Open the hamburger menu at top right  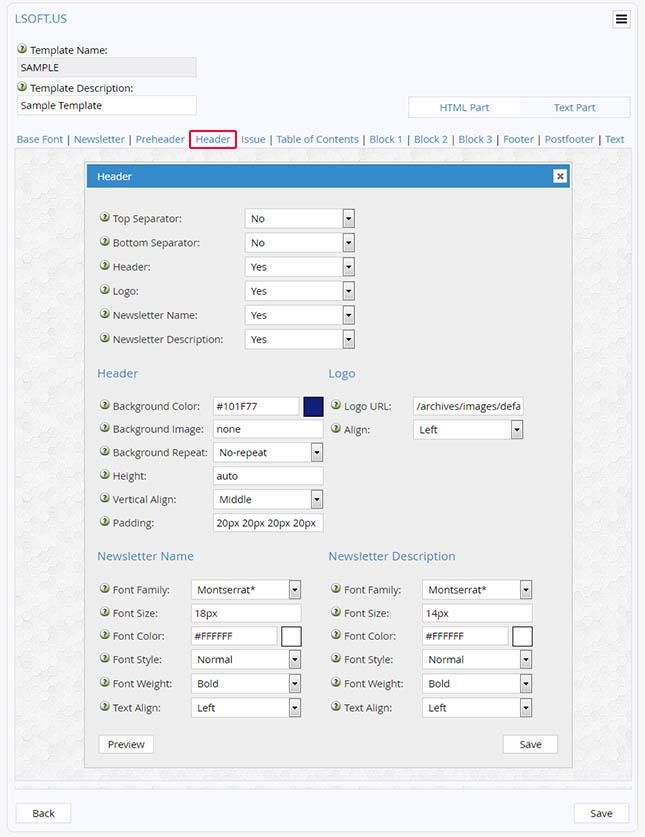pos(621,19)
